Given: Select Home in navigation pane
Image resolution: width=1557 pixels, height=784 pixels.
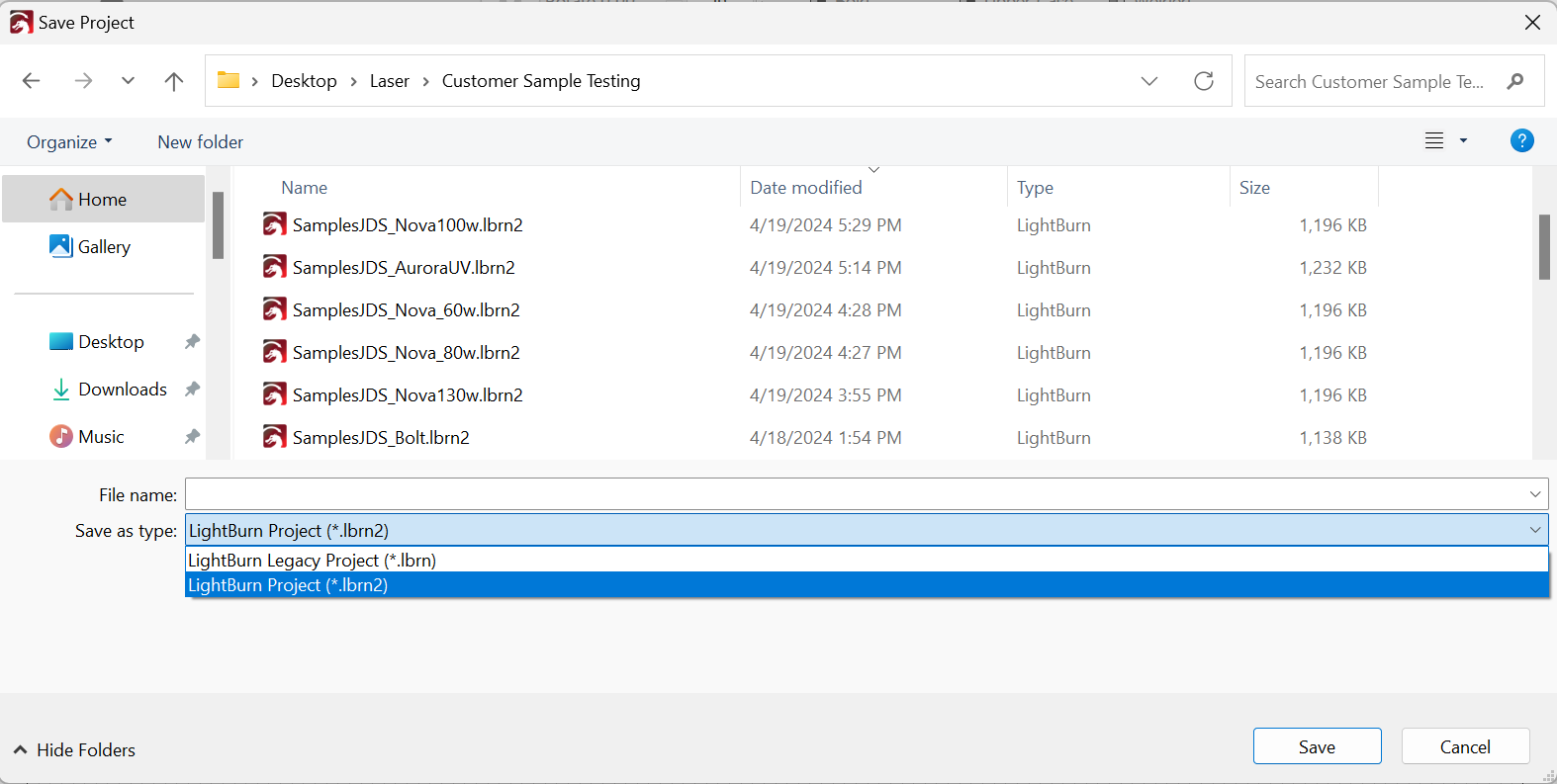Looking at the screenshot, I should coord(104,199).
